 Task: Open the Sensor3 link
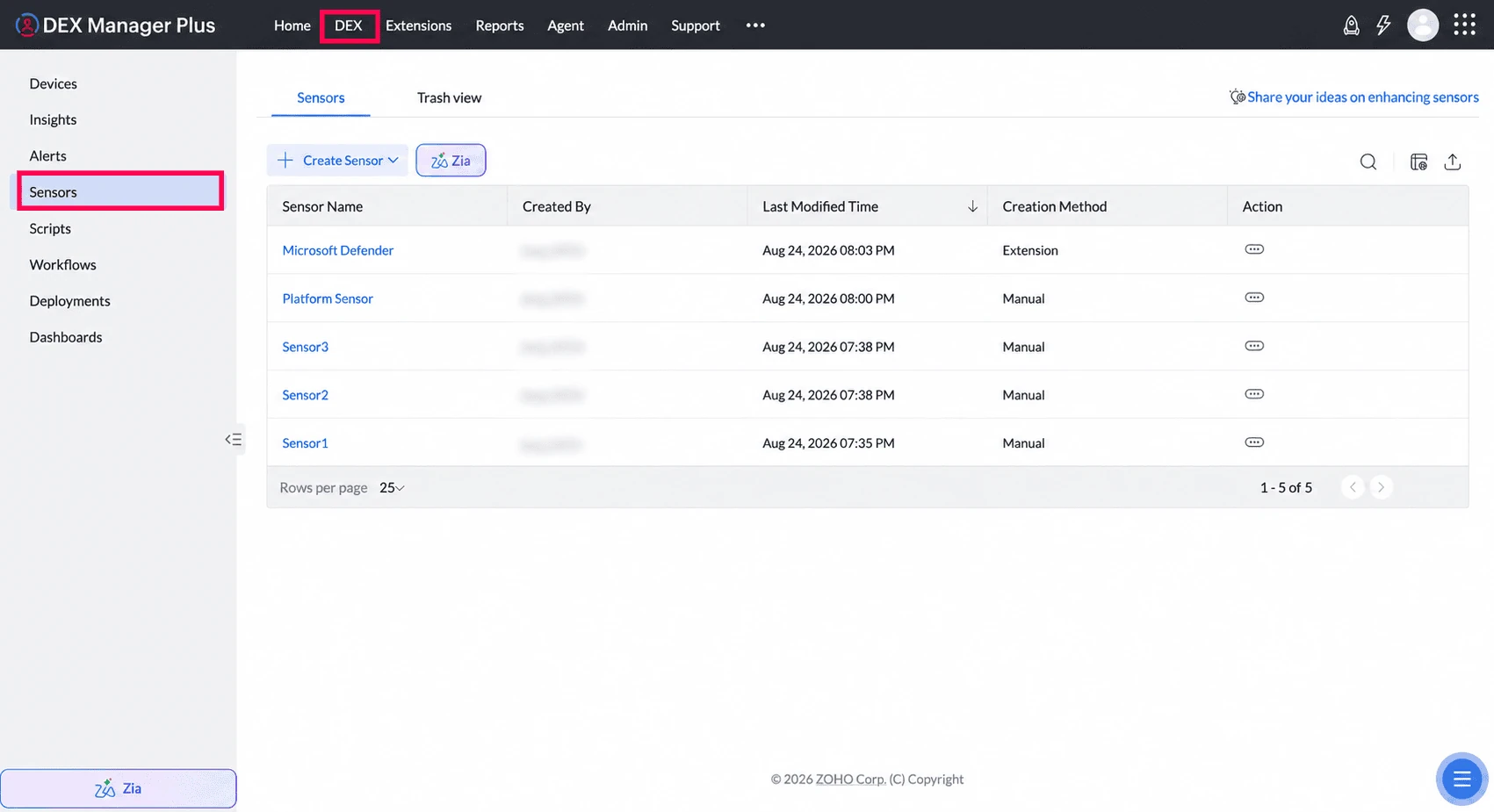click(x=305, y=347)
